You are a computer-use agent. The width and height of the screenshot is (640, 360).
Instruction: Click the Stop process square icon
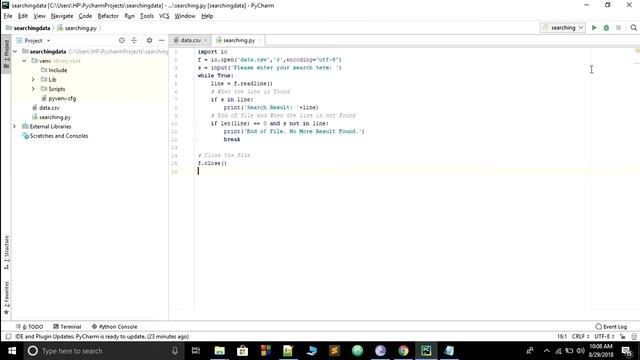click(x=618, y=28)
